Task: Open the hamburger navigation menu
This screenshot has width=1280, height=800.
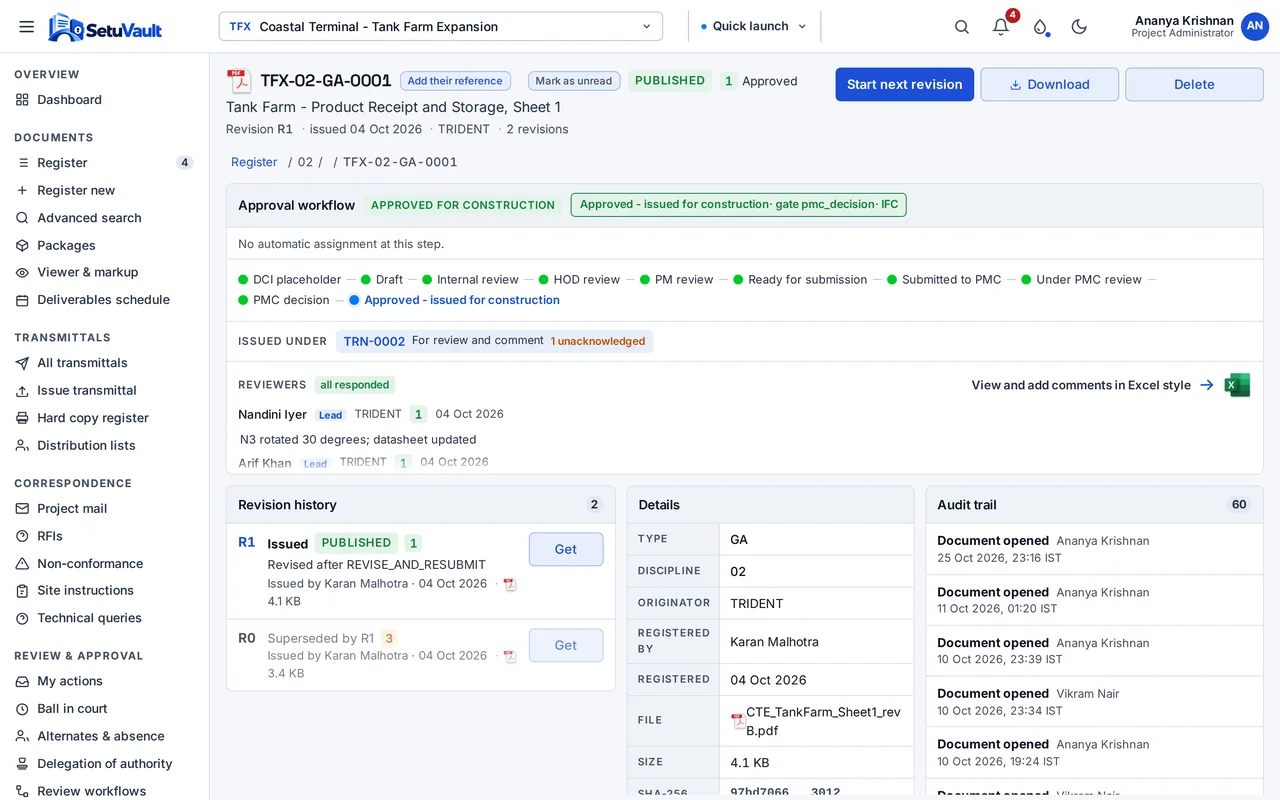Action: click(26, 27)
